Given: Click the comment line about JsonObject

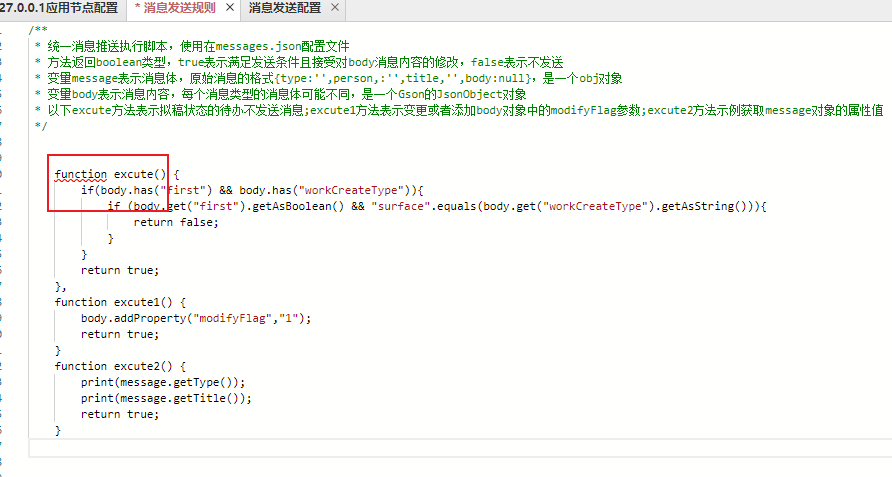Looking at the screenshot, I should [x=280, y=94].
